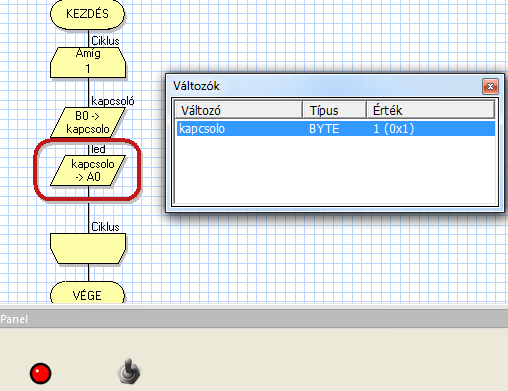This screenshot has width=508, height=391.
Task: Select the kapcsolo -> A0 output block
Action: pyautogui.click(x=88, y=170)
